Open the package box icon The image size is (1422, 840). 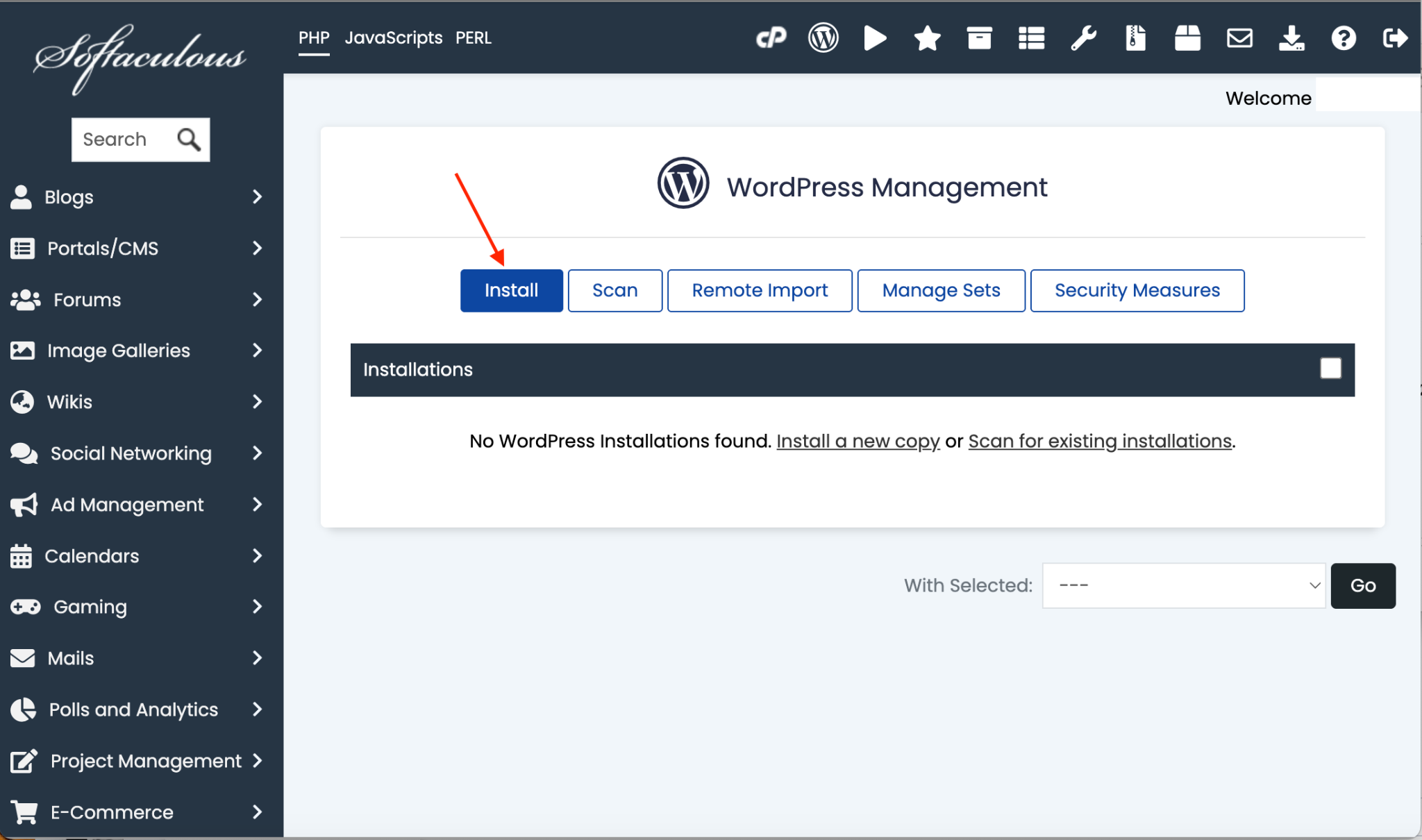click(x=1187, y=37)
